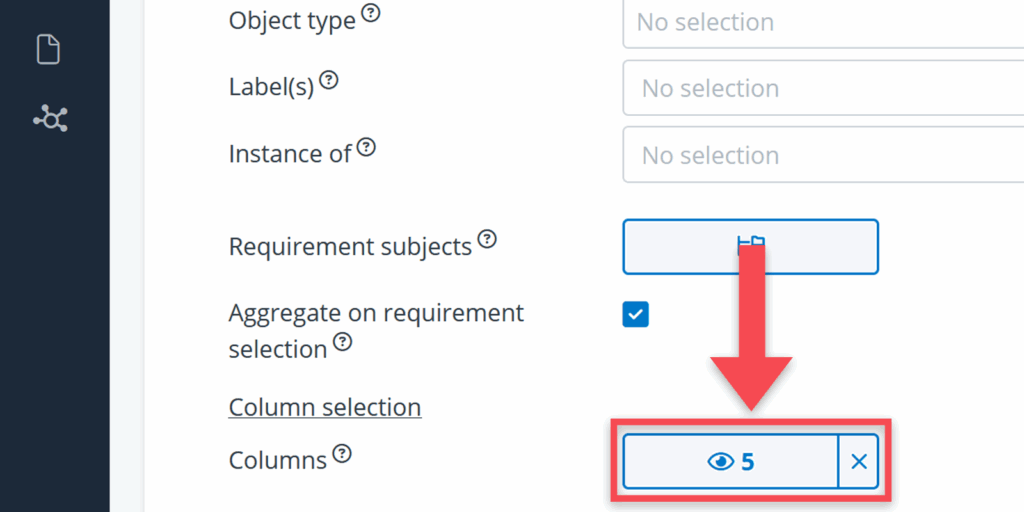The height and width of the screenshot is (512, 1024).
Task: Click help icon beside Instance of
Action: (x=367, y=148)
